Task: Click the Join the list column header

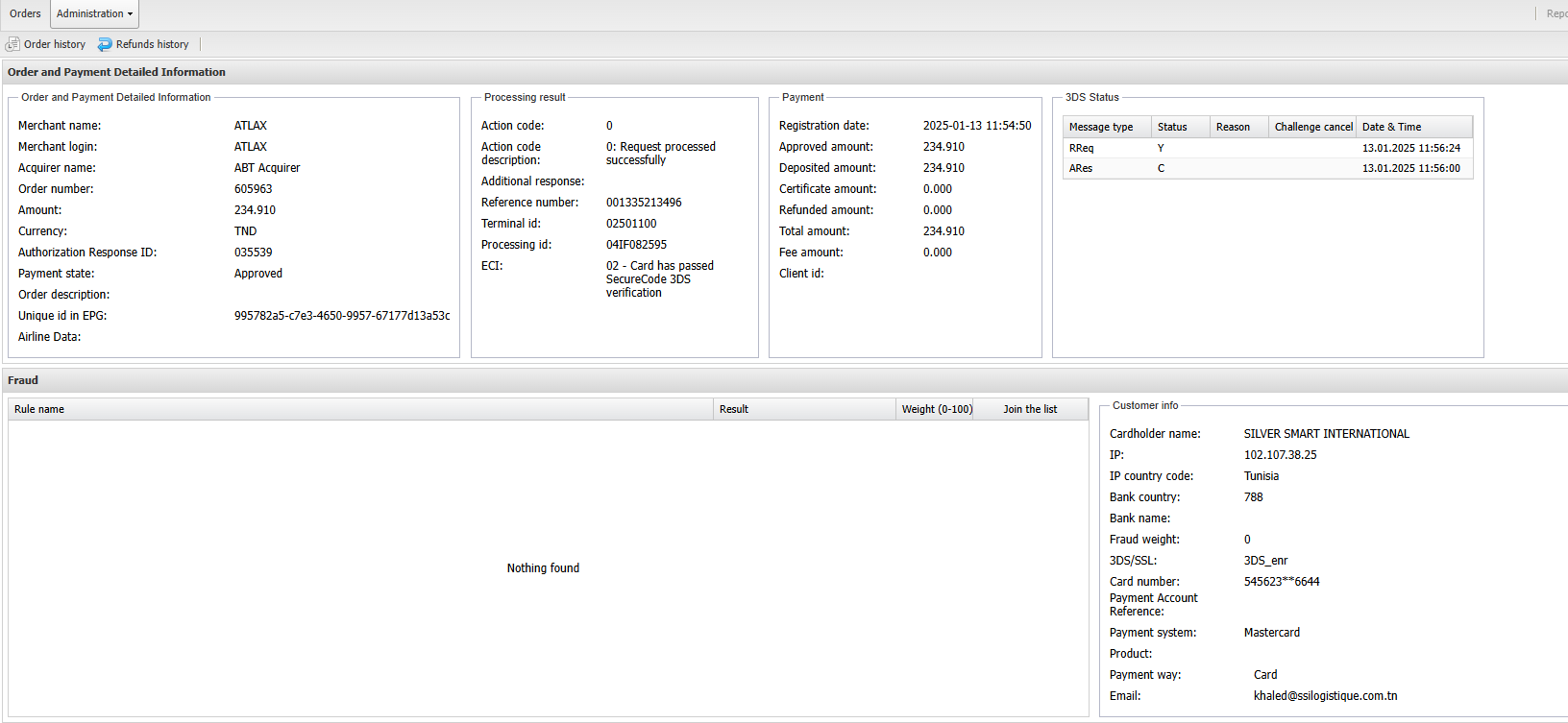Action: pyautogui.click(x=1030, y=409)
